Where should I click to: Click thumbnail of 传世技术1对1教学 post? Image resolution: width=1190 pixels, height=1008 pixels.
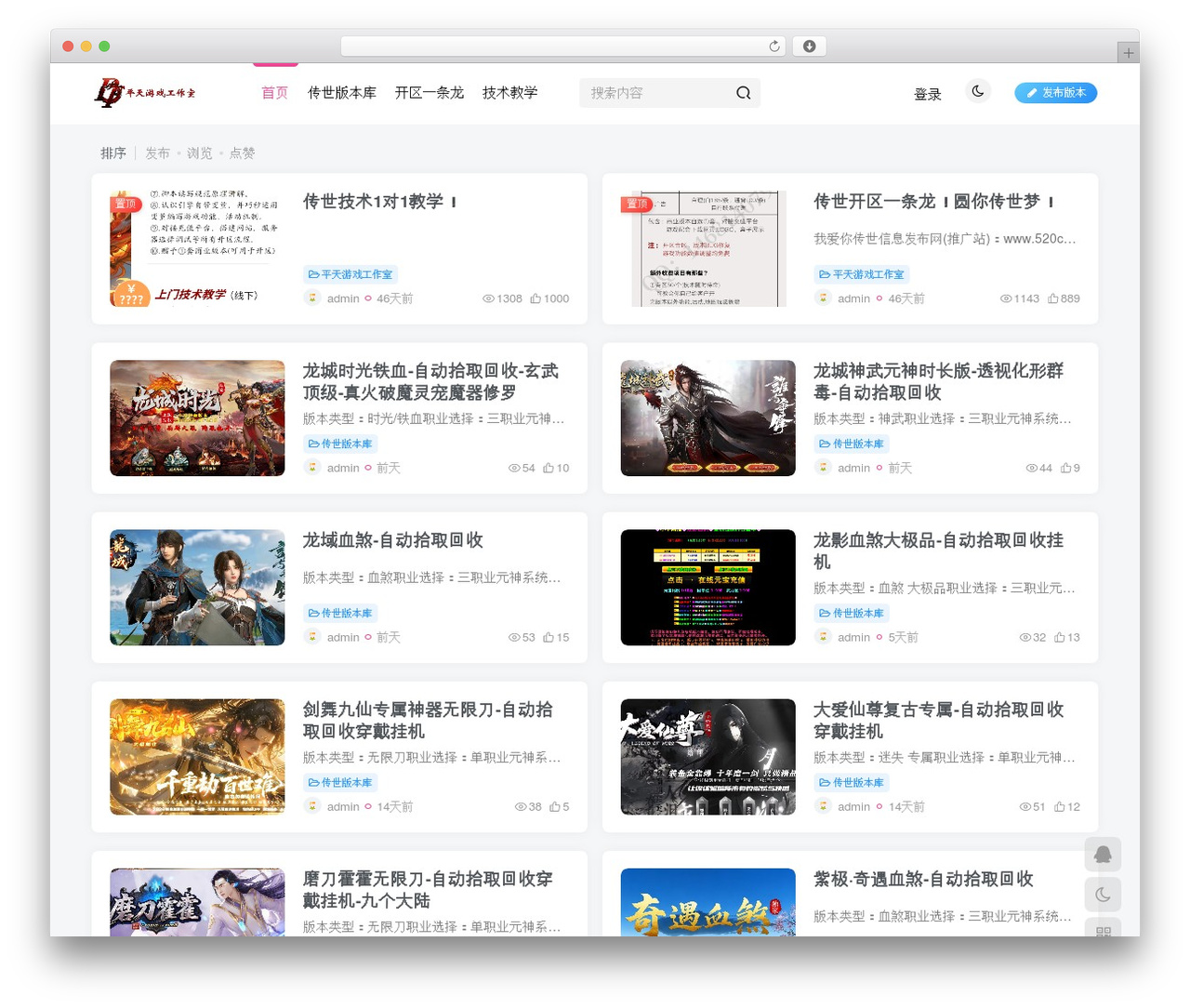(x=197, y=249)
